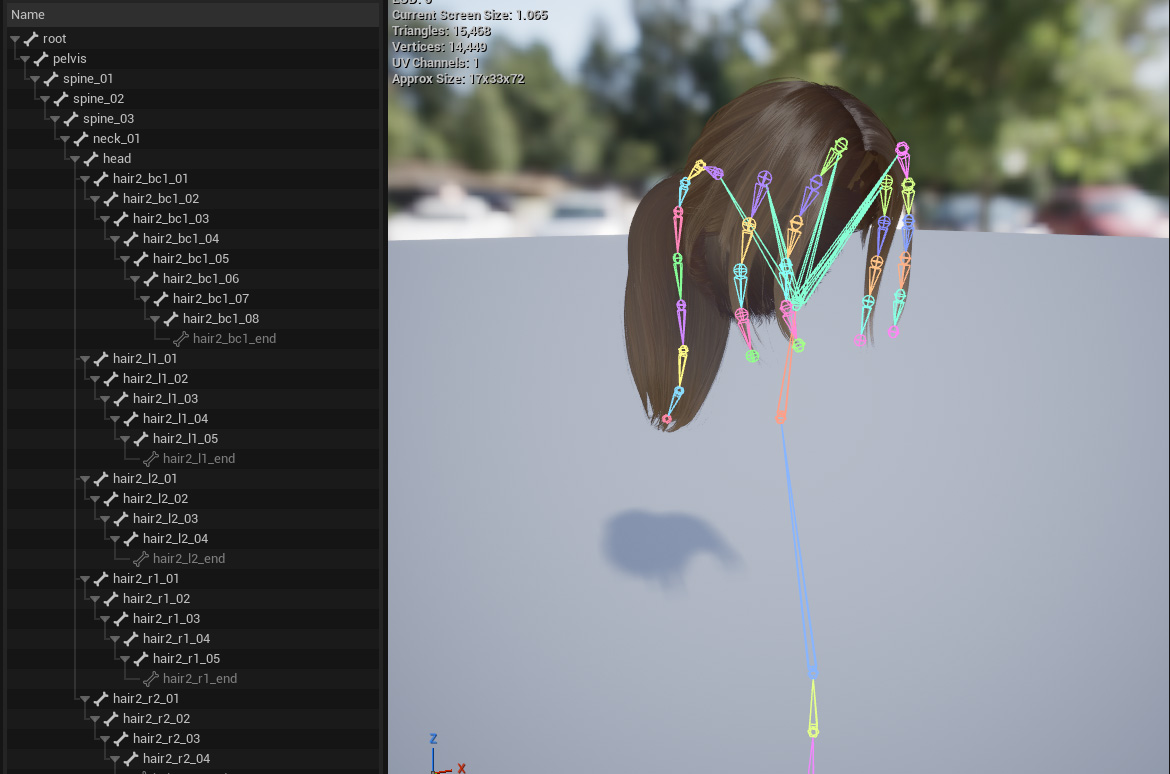This screenshot has width=1170, height=774.
Task: Click the greyed bone icon of hair2_l2_end
Action: coord(140,559)
